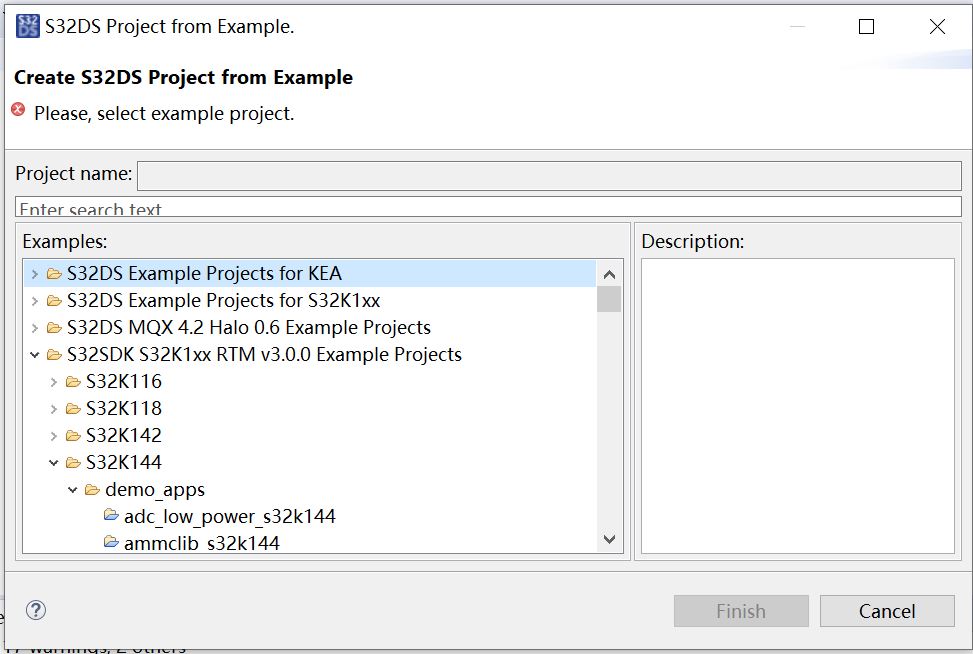Viewport: 973px width, 654px height.
Task: Collapse S32SDK S32K1xx RTM v3.0.0 Example Projects
Action: click(35, 354)
